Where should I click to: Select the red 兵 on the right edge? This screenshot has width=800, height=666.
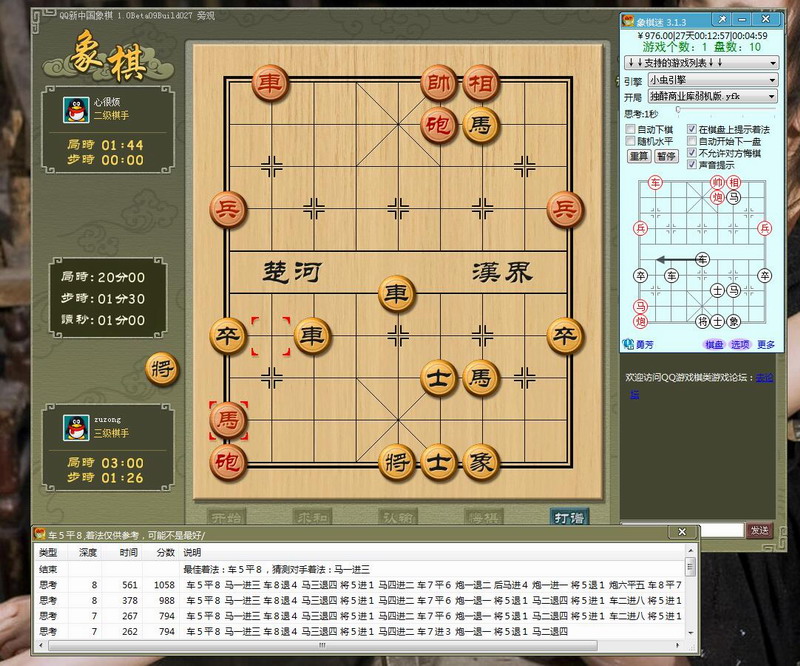(x=565, y=209)
